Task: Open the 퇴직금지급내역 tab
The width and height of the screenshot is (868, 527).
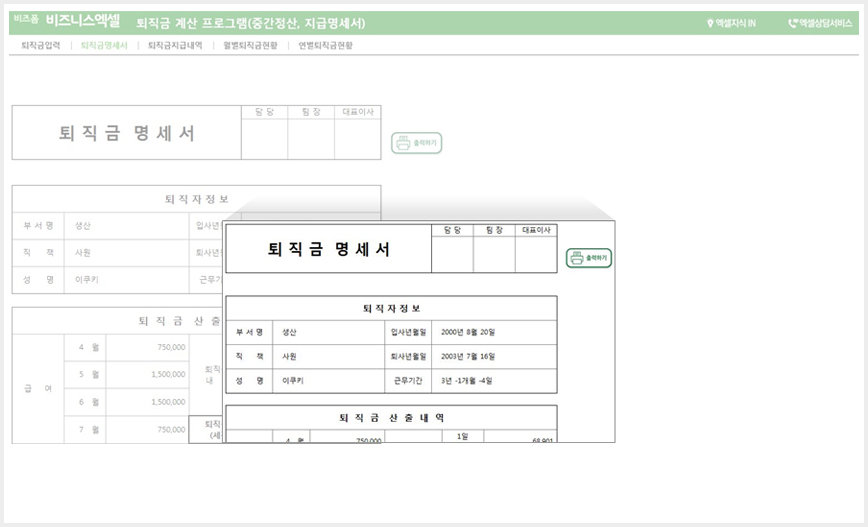Action: [175, 45]
